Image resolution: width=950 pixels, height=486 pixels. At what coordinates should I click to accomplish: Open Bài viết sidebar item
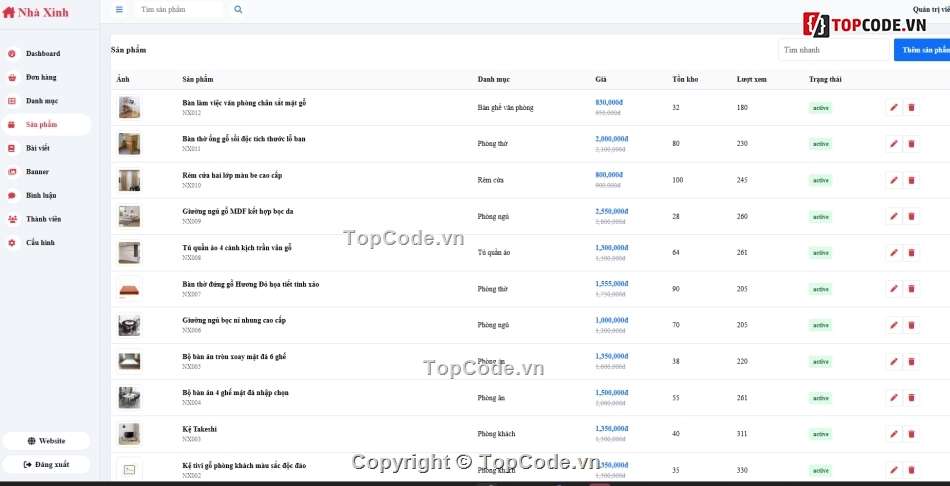(x=46, y=148)
